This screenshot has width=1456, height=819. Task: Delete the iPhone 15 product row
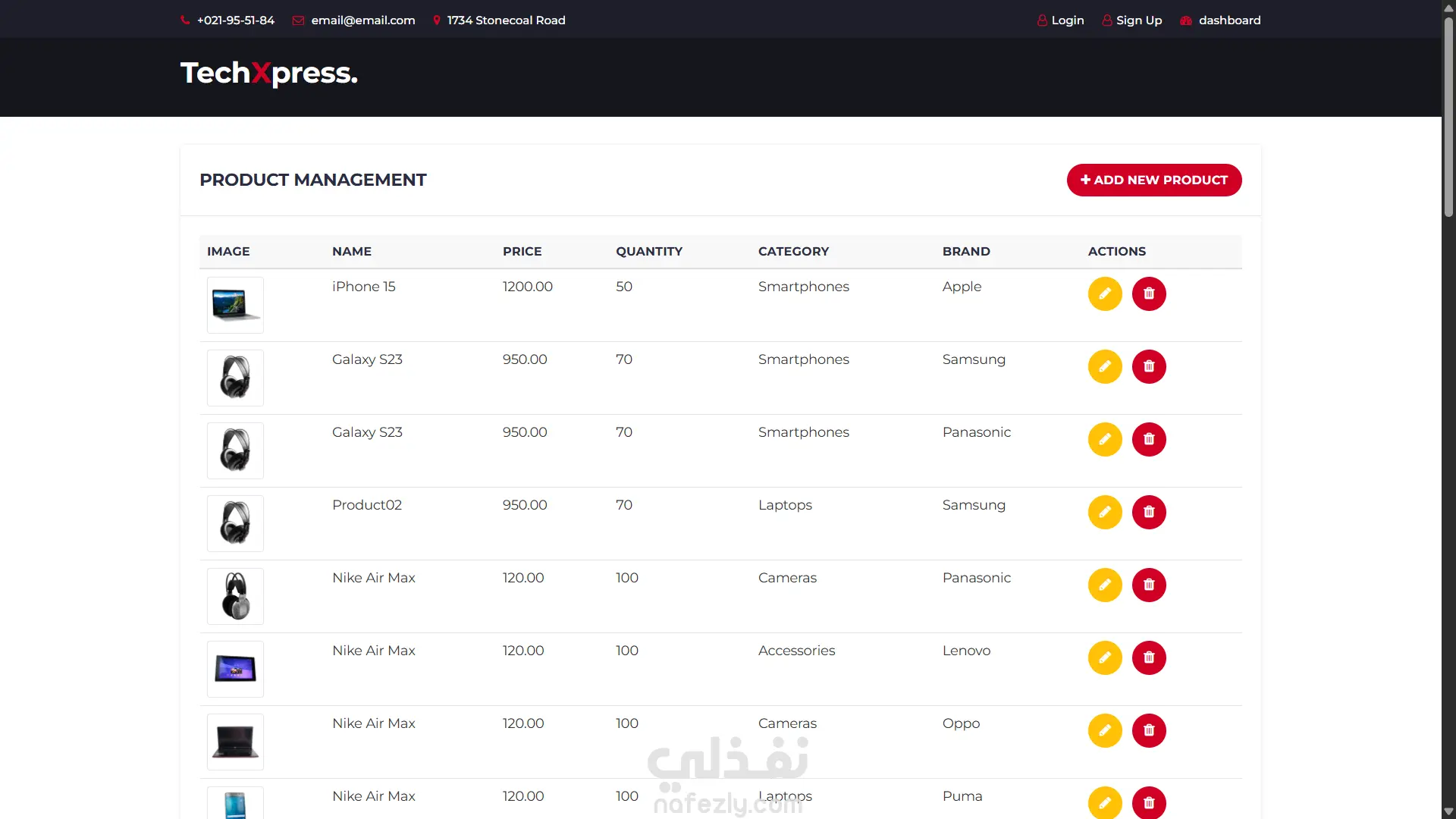(1149, 293)
